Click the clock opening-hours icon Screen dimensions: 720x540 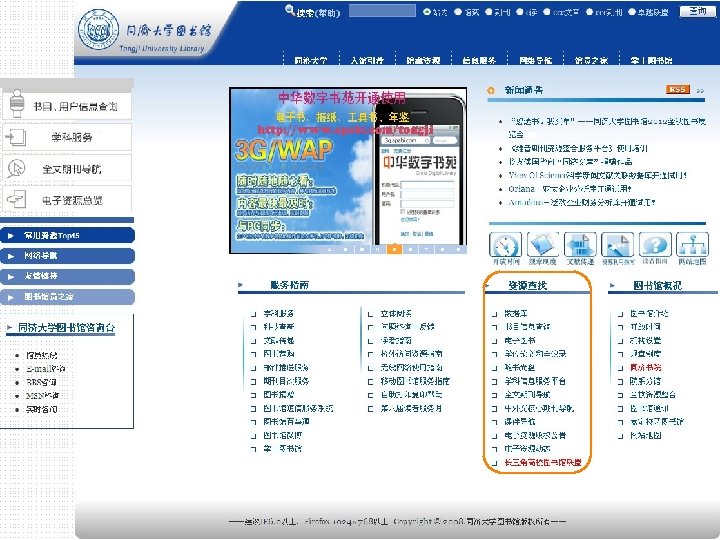point(506,245)
